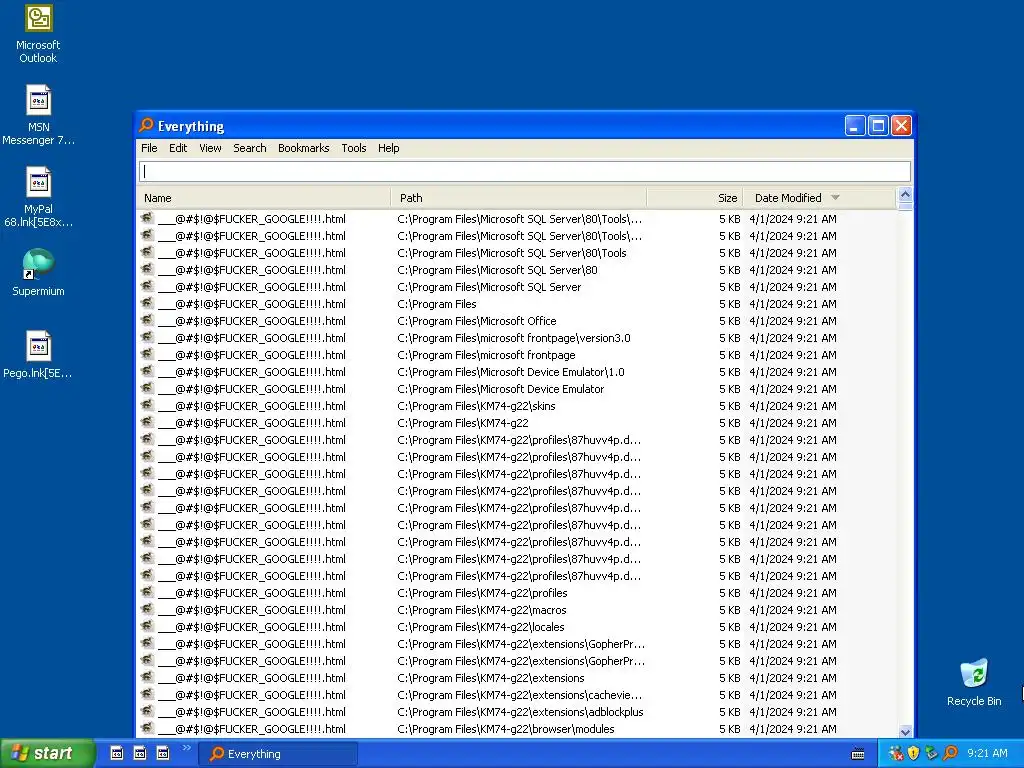Click the date in the extensions\adblockplus row
The width and height of the screenshot is (1024, 768).
793,712
